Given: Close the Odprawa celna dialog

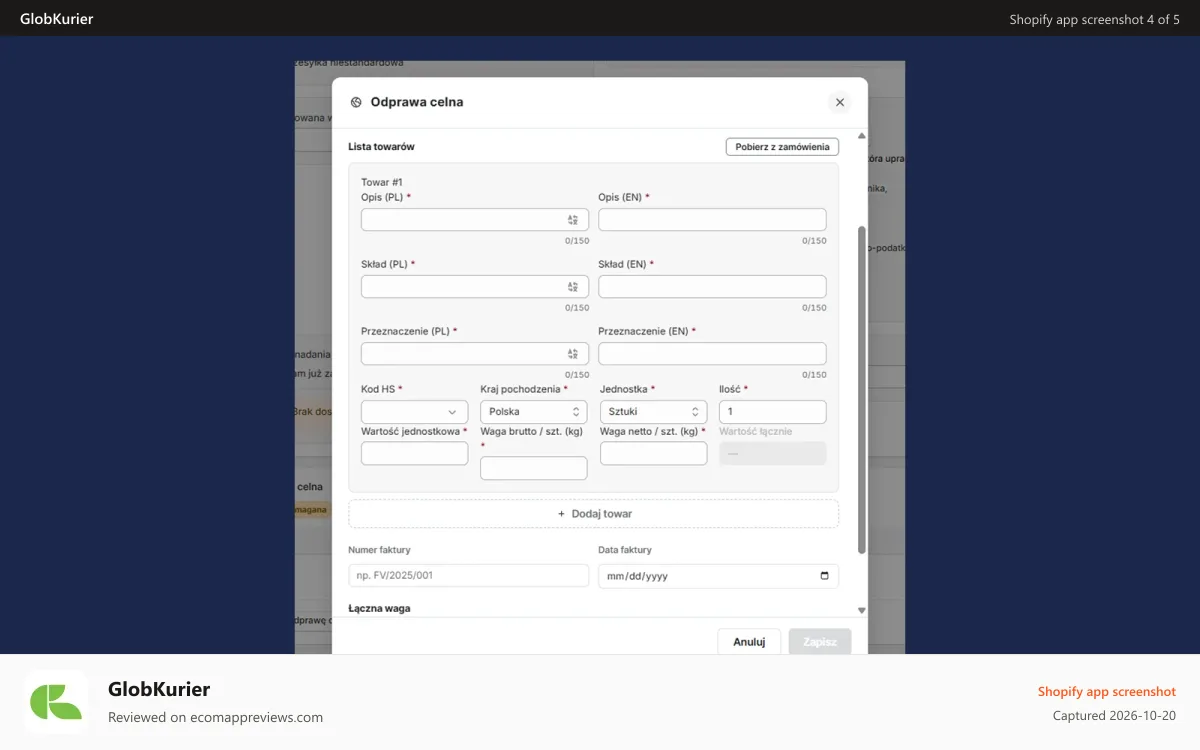Looking at the screenshot, I should tap(840, 102).
